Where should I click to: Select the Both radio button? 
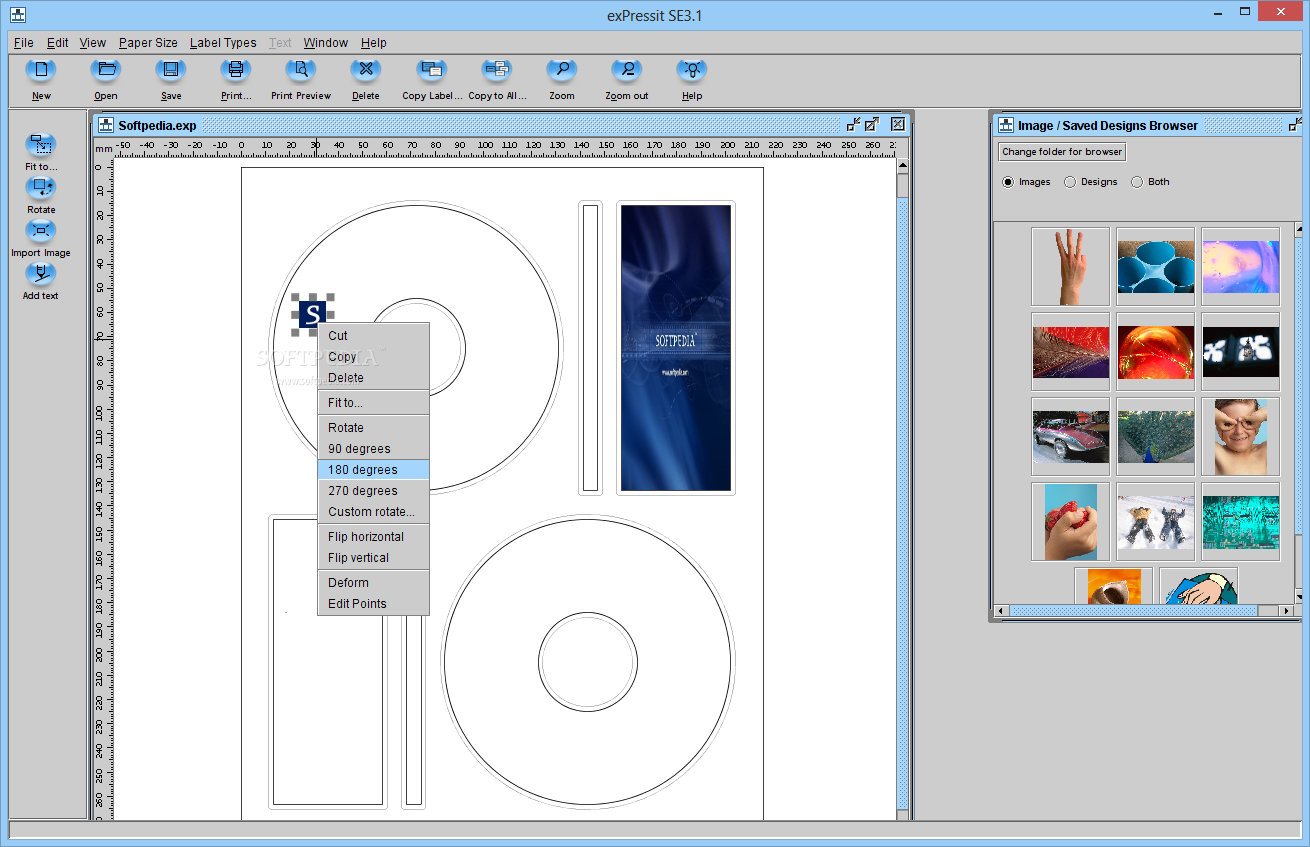click(1137, 182)
